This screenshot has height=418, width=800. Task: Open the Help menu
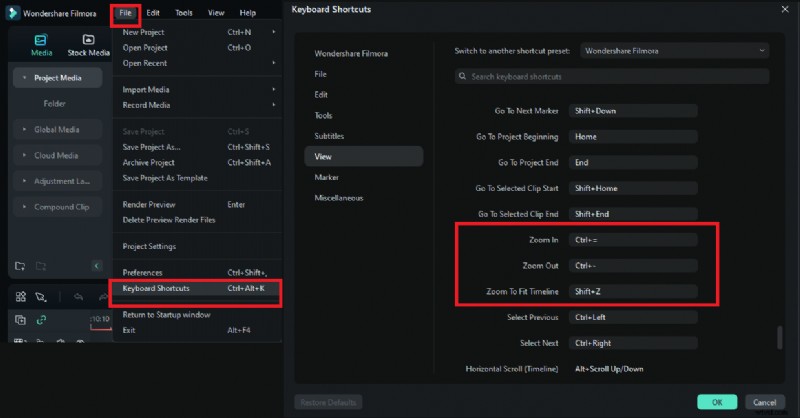click(x=247, y=13)
